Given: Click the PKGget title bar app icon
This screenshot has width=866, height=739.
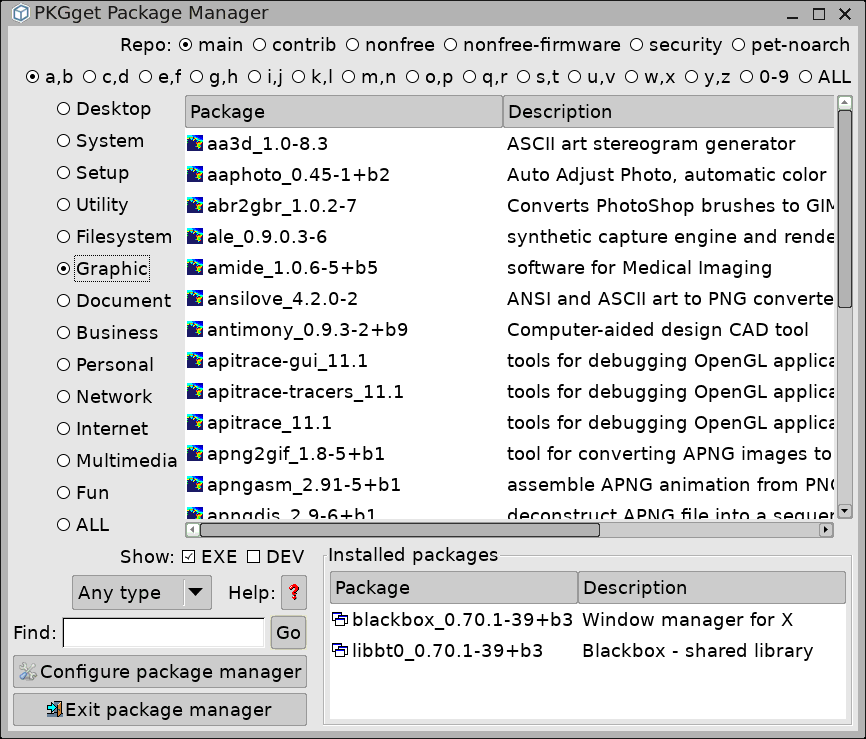Looking at the screenshot, I should click(x=20, y=13).
